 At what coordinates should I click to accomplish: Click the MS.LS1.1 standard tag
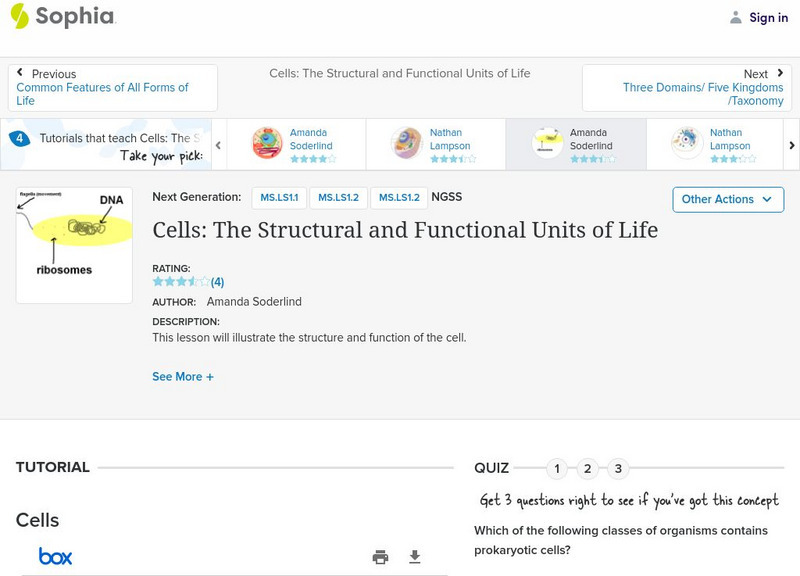pos(279,198)
